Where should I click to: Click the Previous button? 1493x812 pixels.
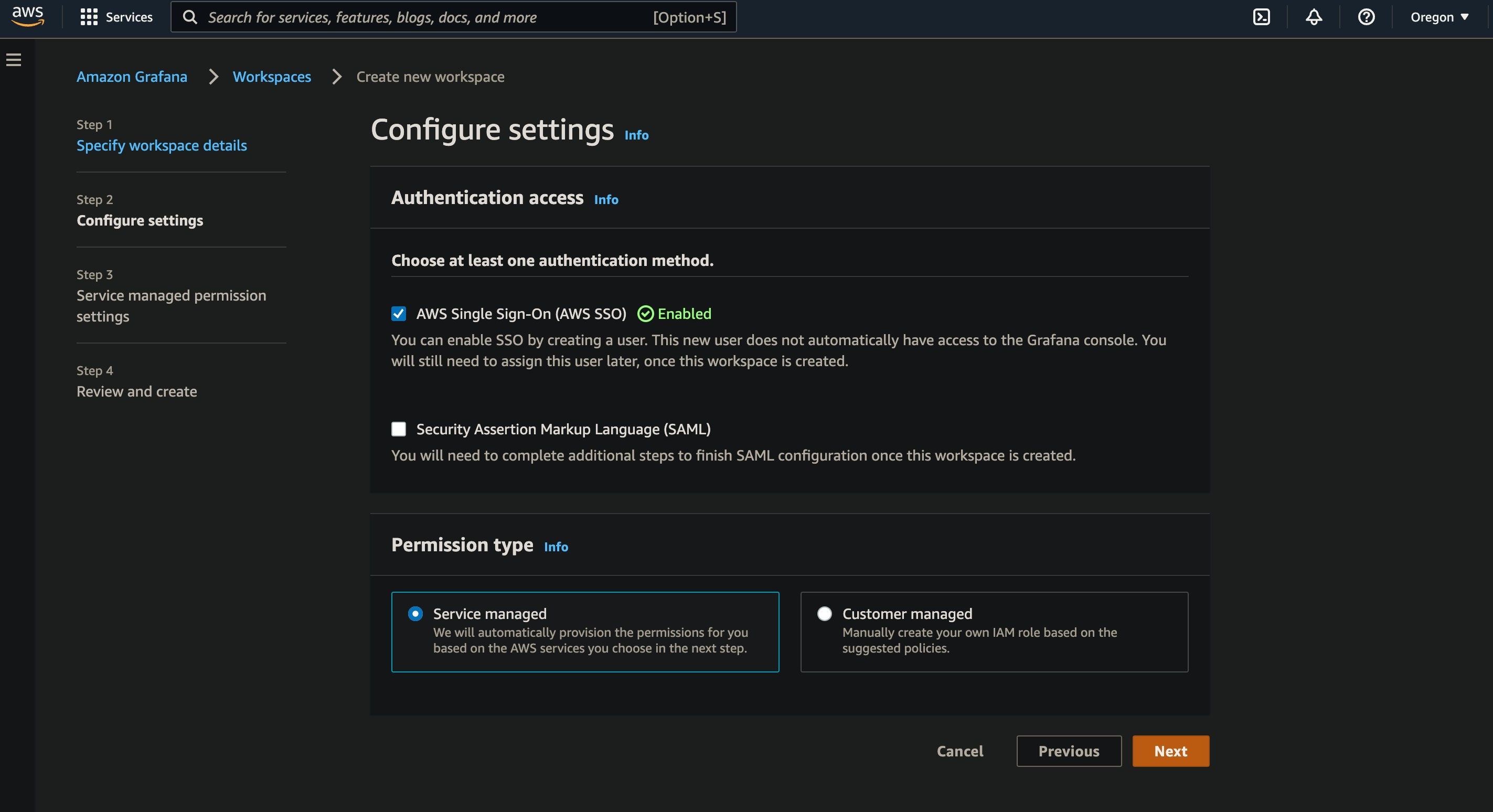[1069, 751]
